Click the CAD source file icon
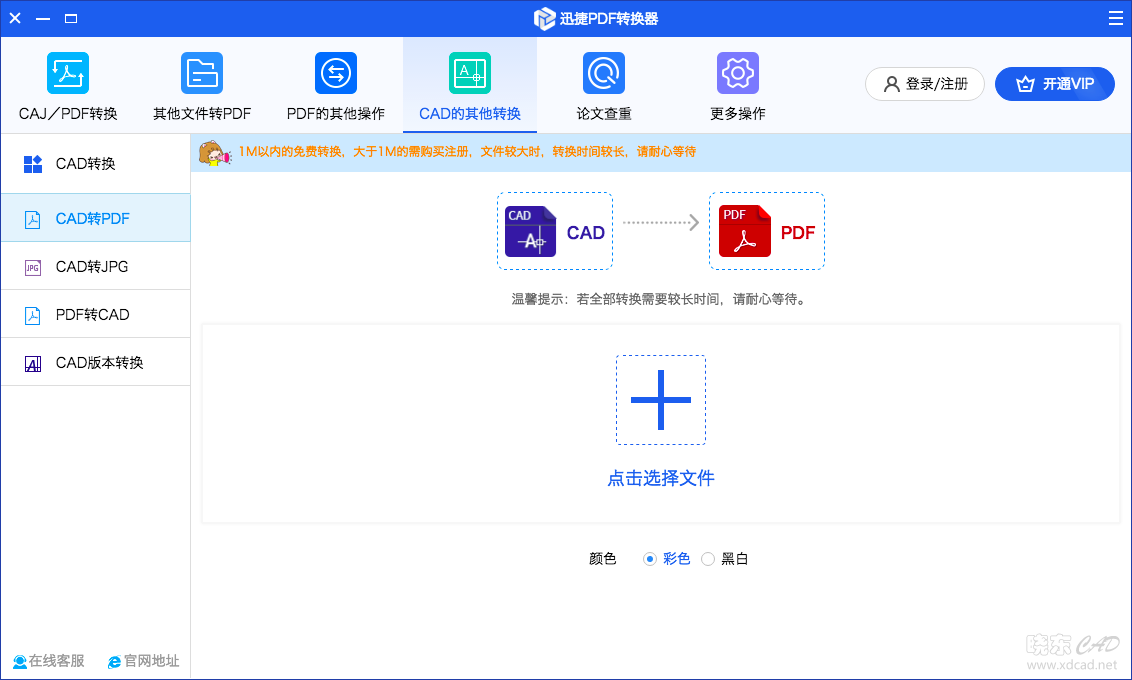Viewport: 1132px width, 680px height. 531,232
